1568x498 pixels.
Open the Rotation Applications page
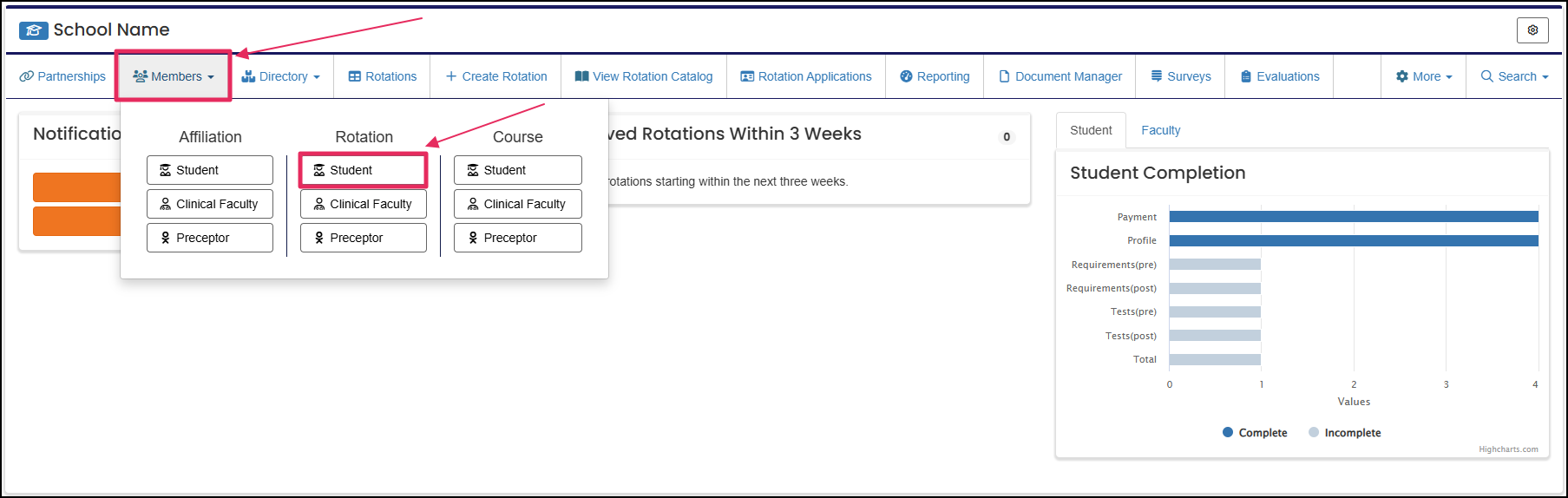pyautogui.click(x=806, y=76)
